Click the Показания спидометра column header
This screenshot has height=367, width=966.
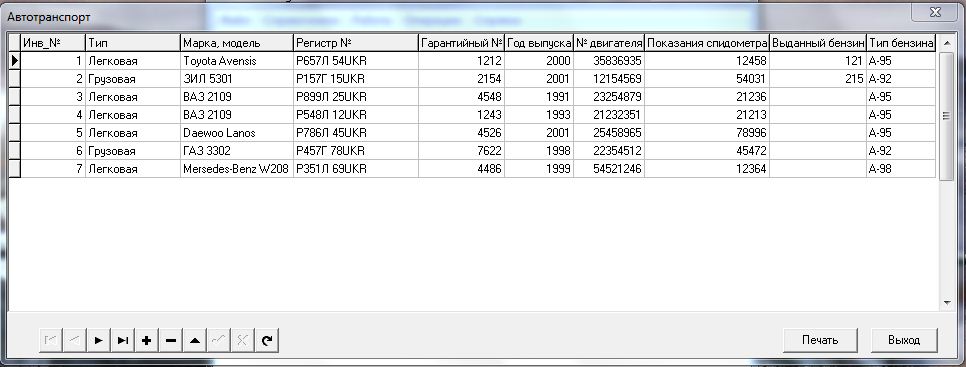click(707, 43)
